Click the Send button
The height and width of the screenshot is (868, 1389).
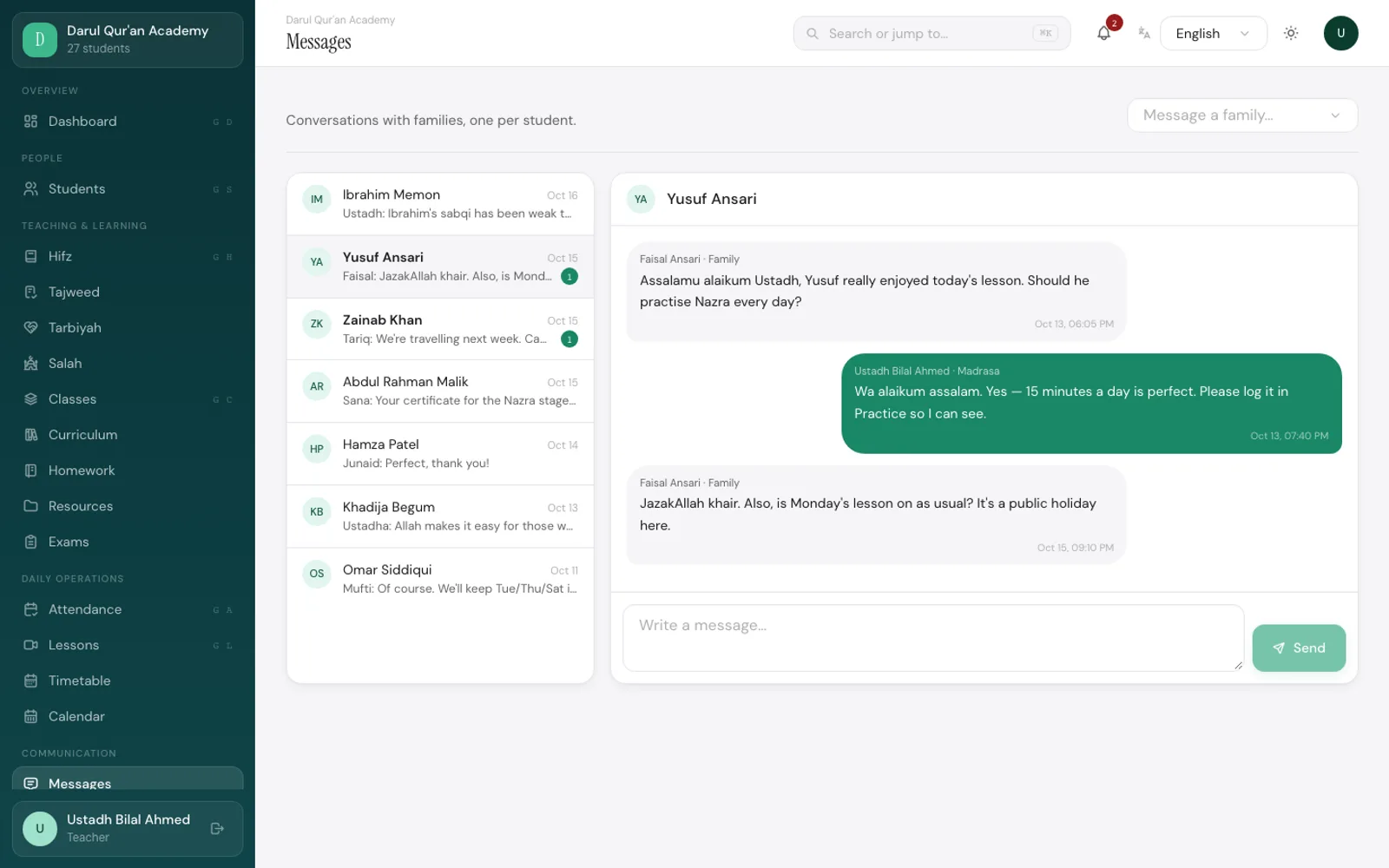pos(1299,648)
